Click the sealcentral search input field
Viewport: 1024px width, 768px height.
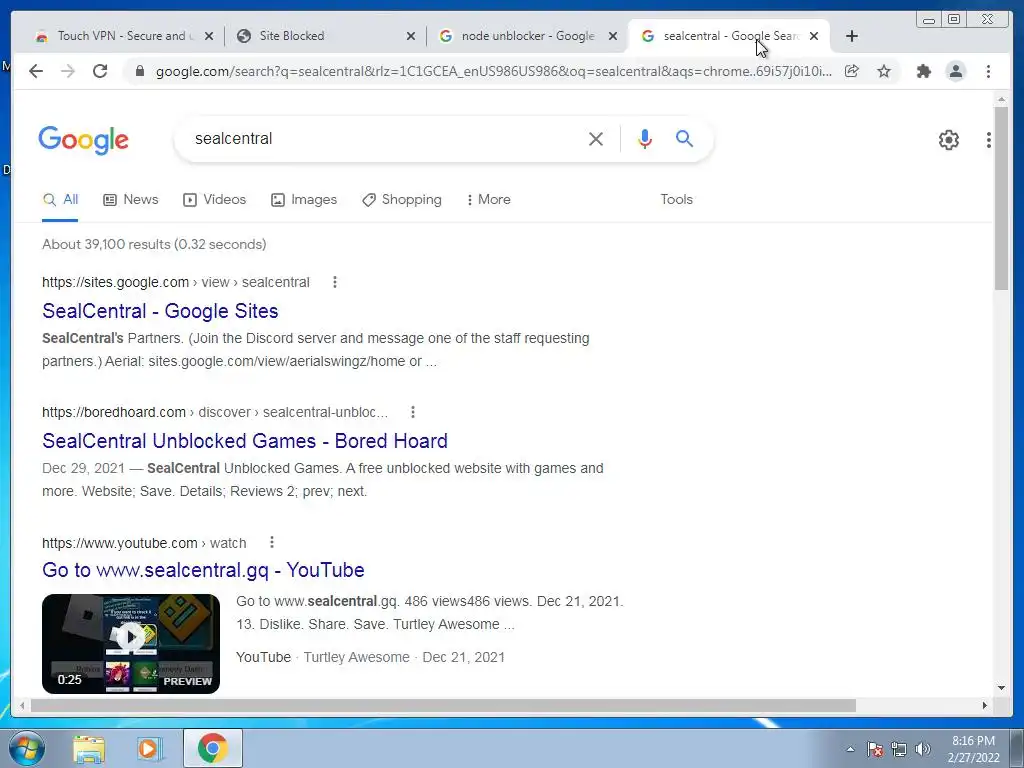click(385, 138)
